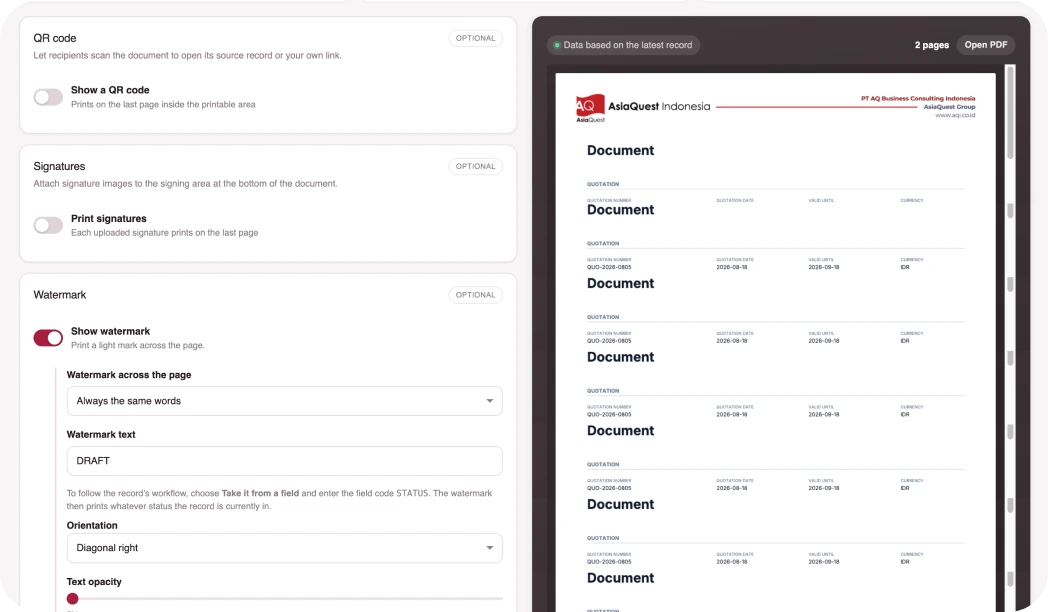The image size is (1048, 612).
Task: Click the Orientation label
Action: click(92, 525)
